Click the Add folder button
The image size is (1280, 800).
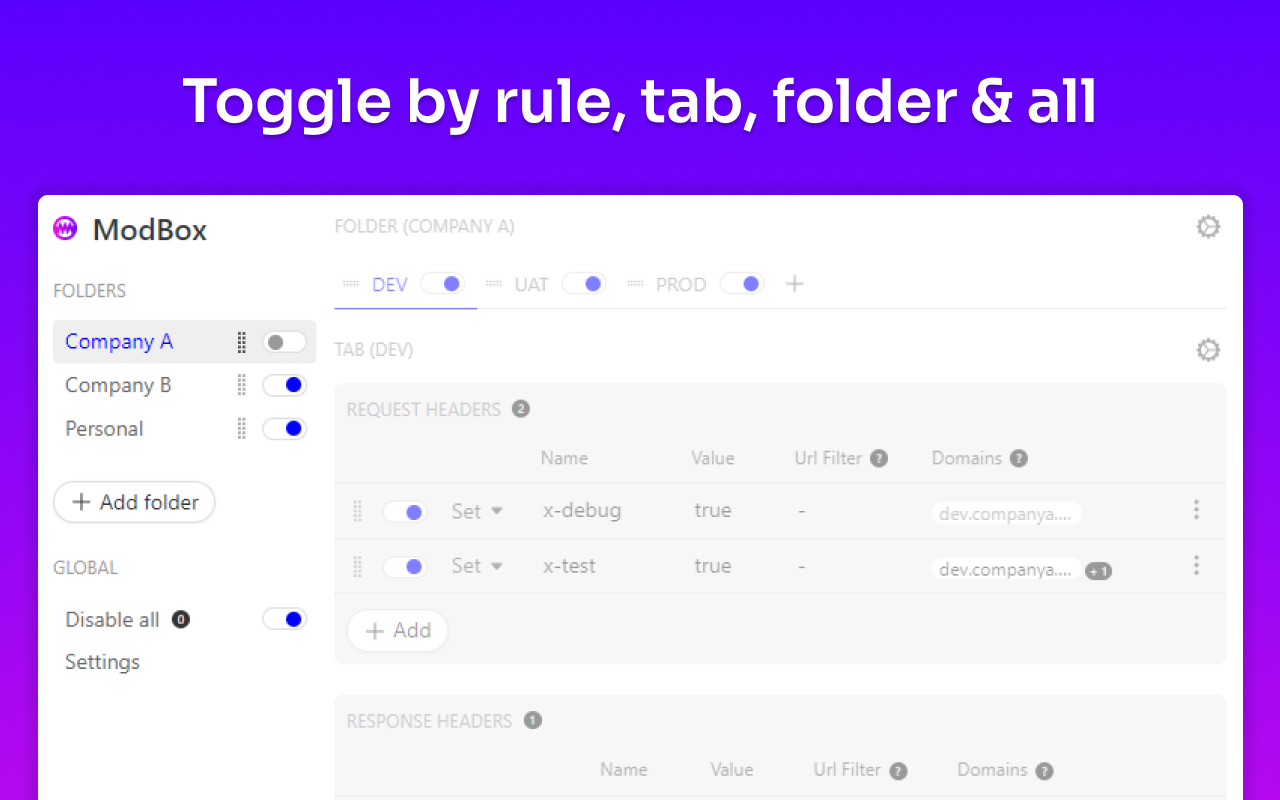133,502
